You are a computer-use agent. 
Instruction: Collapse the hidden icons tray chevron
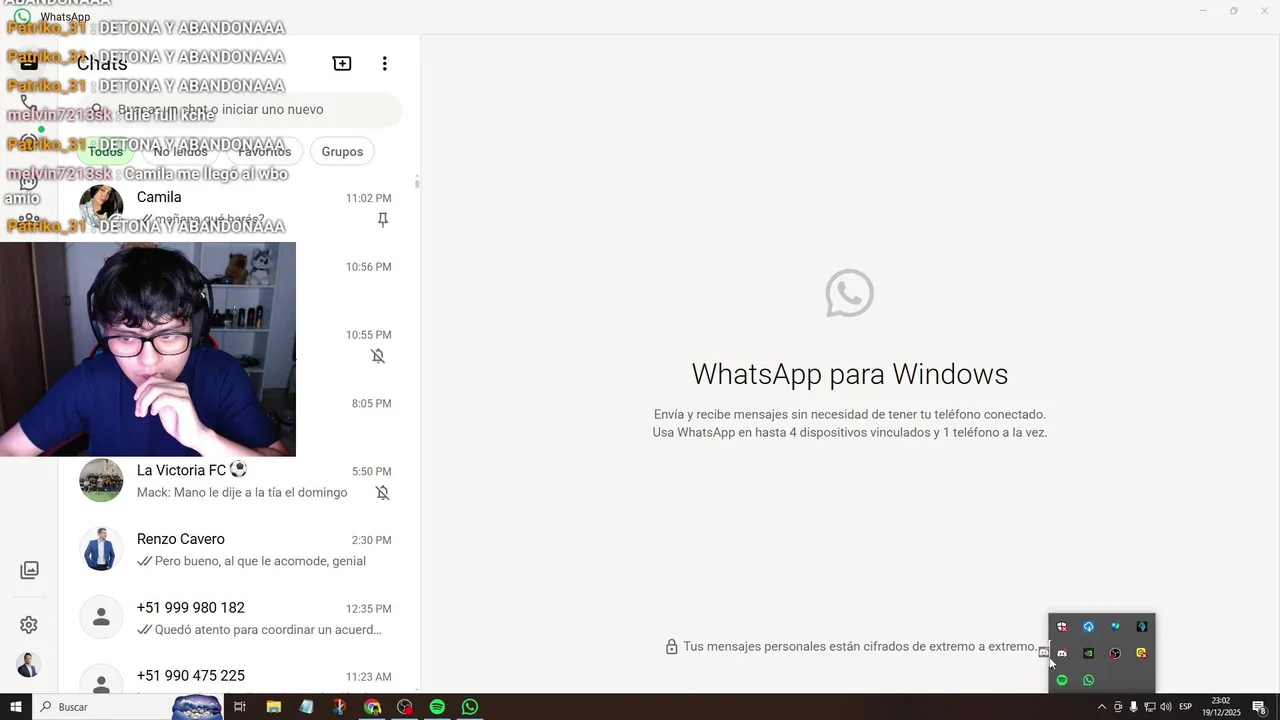pyautogui.click(x=1102, y=707)
